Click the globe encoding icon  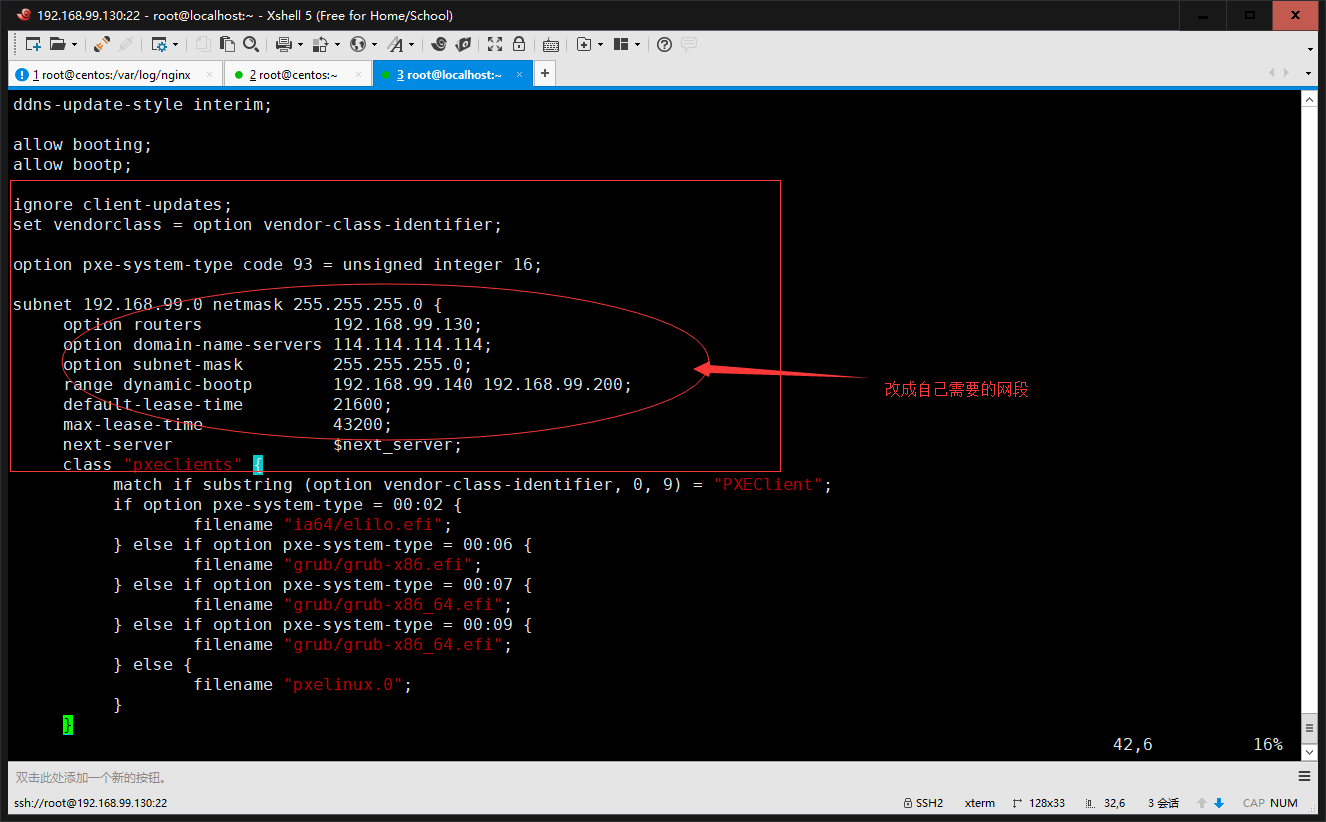357,44
